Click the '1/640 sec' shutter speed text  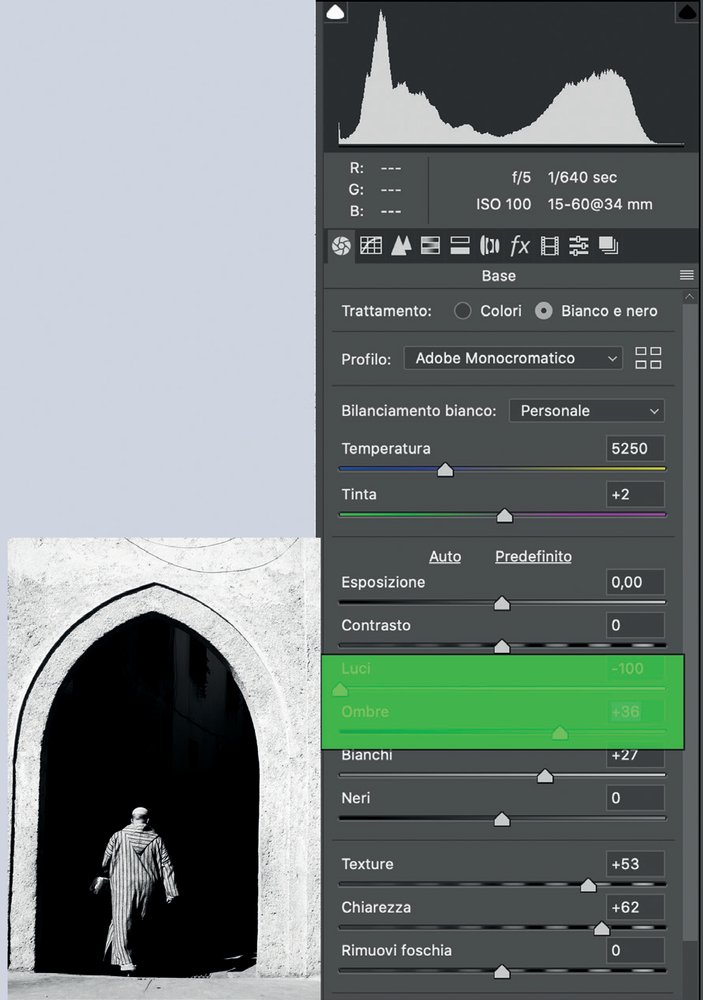click(x=582, y=177)
